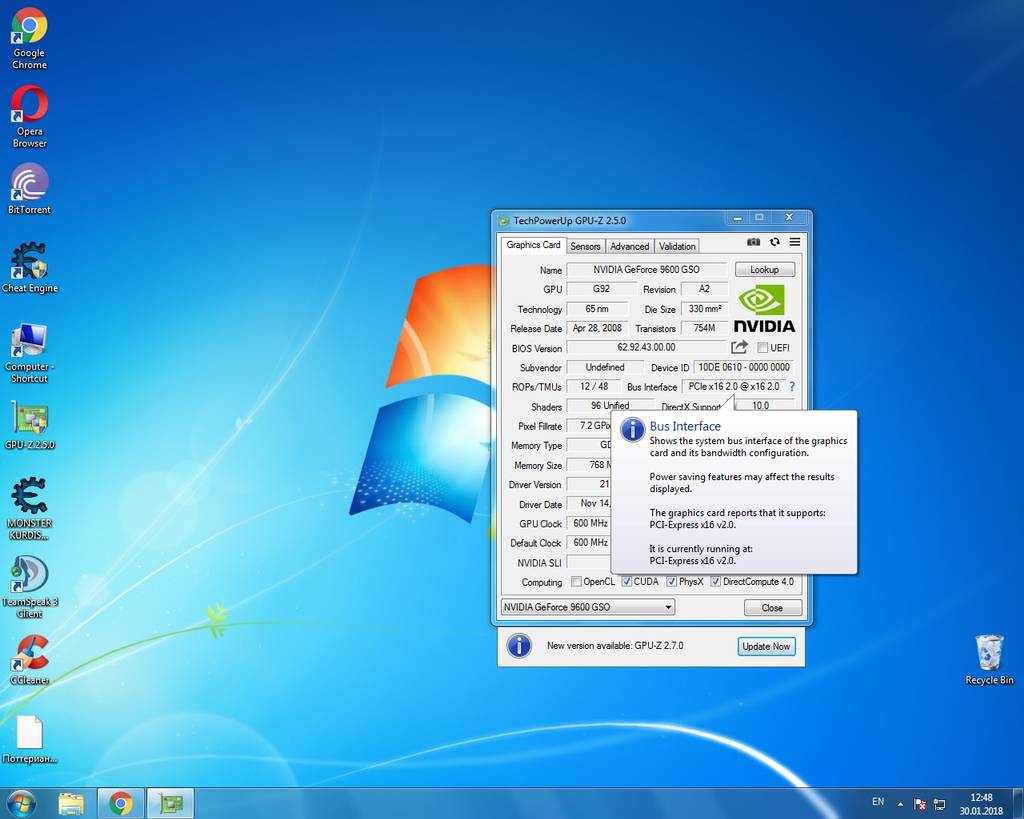The width and height of the screenshot is (1024, 819).
Task: Switch to the Sensors tab
Action: click(x=584, y=246)
